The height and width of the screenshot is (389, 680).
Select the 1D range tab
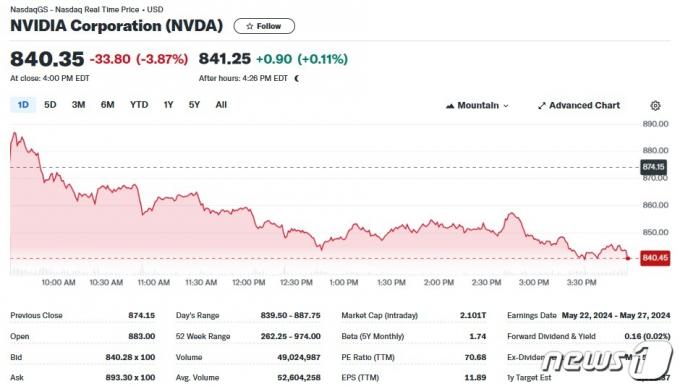pos(23,105)
